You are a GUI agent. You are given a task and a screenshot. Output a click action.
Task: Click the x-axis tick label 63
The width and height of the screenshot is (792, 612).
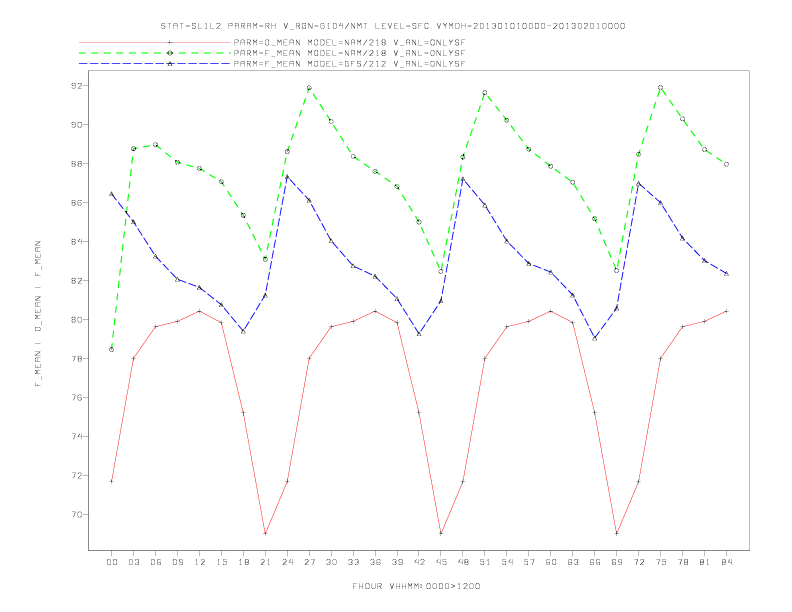click(x=573, y=562)
